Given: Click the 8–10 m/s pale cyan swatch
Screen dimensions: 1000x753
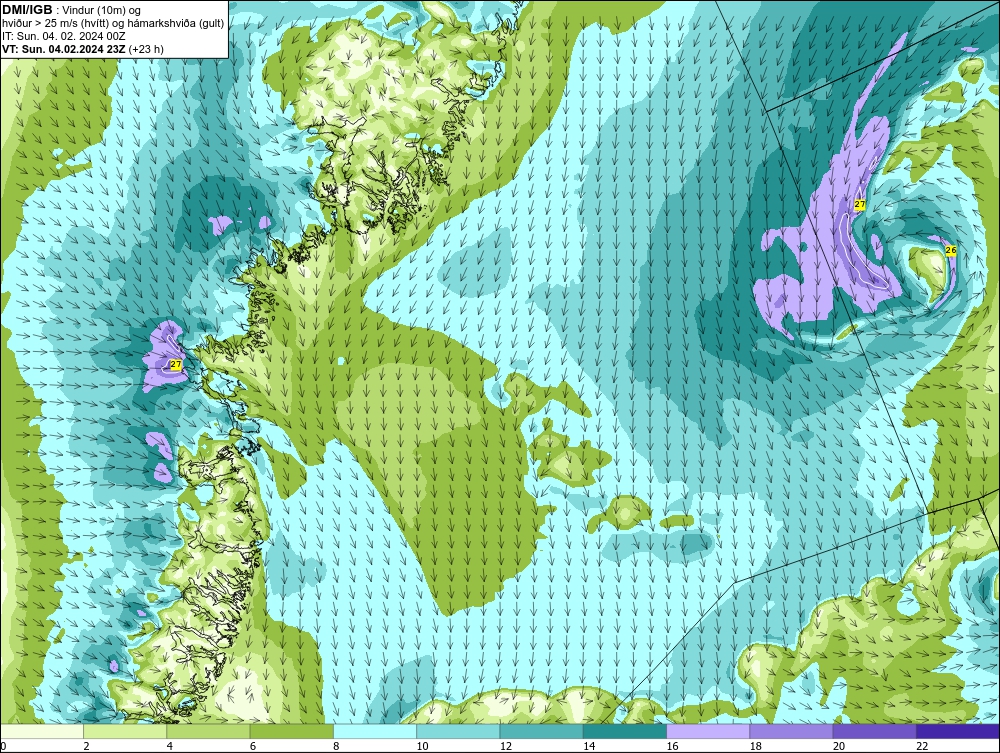Looking at the screenshot, I should click(375, 731).
